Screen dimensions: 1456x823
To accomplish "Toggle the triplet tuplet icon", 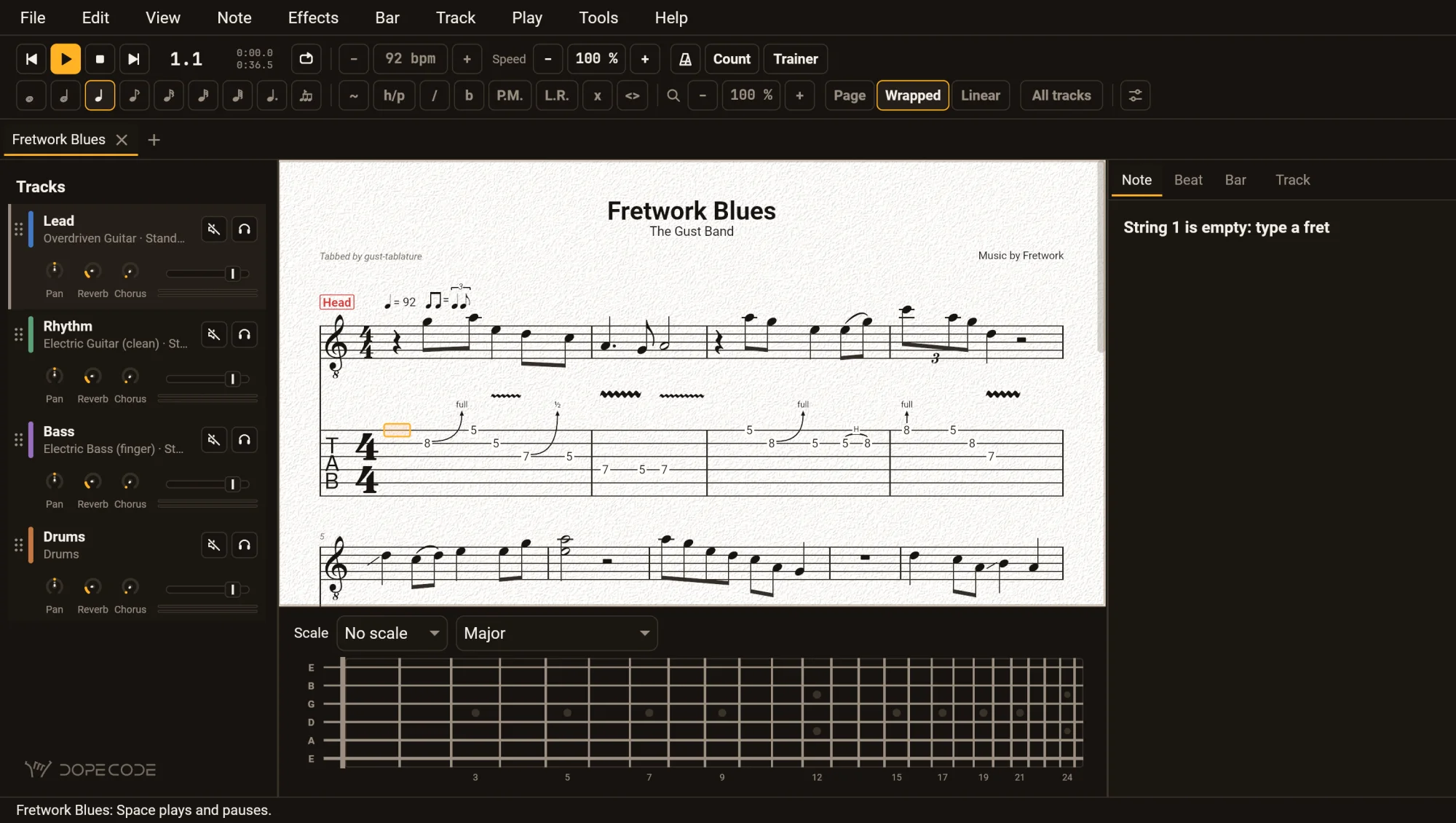I will click(x=306, y=95).
